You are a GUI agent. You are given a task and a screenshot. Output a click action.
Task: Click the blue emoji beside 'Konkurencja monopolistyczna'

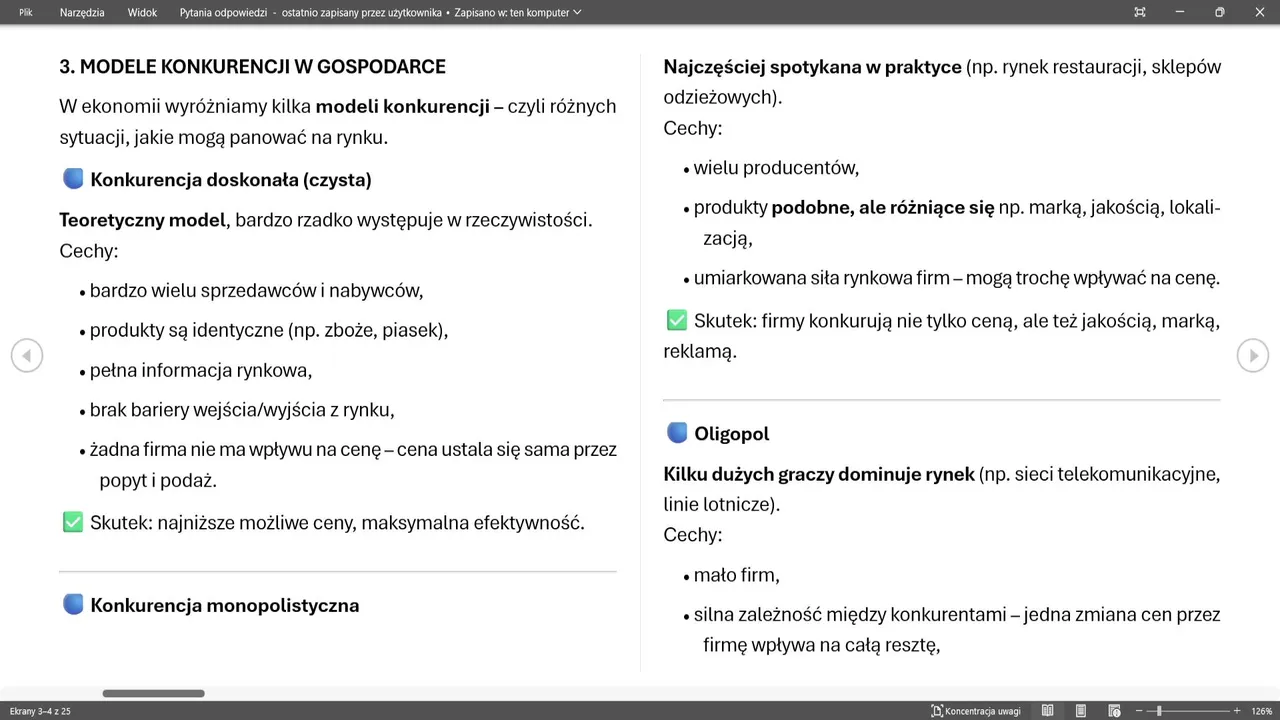tap(73, 604)
